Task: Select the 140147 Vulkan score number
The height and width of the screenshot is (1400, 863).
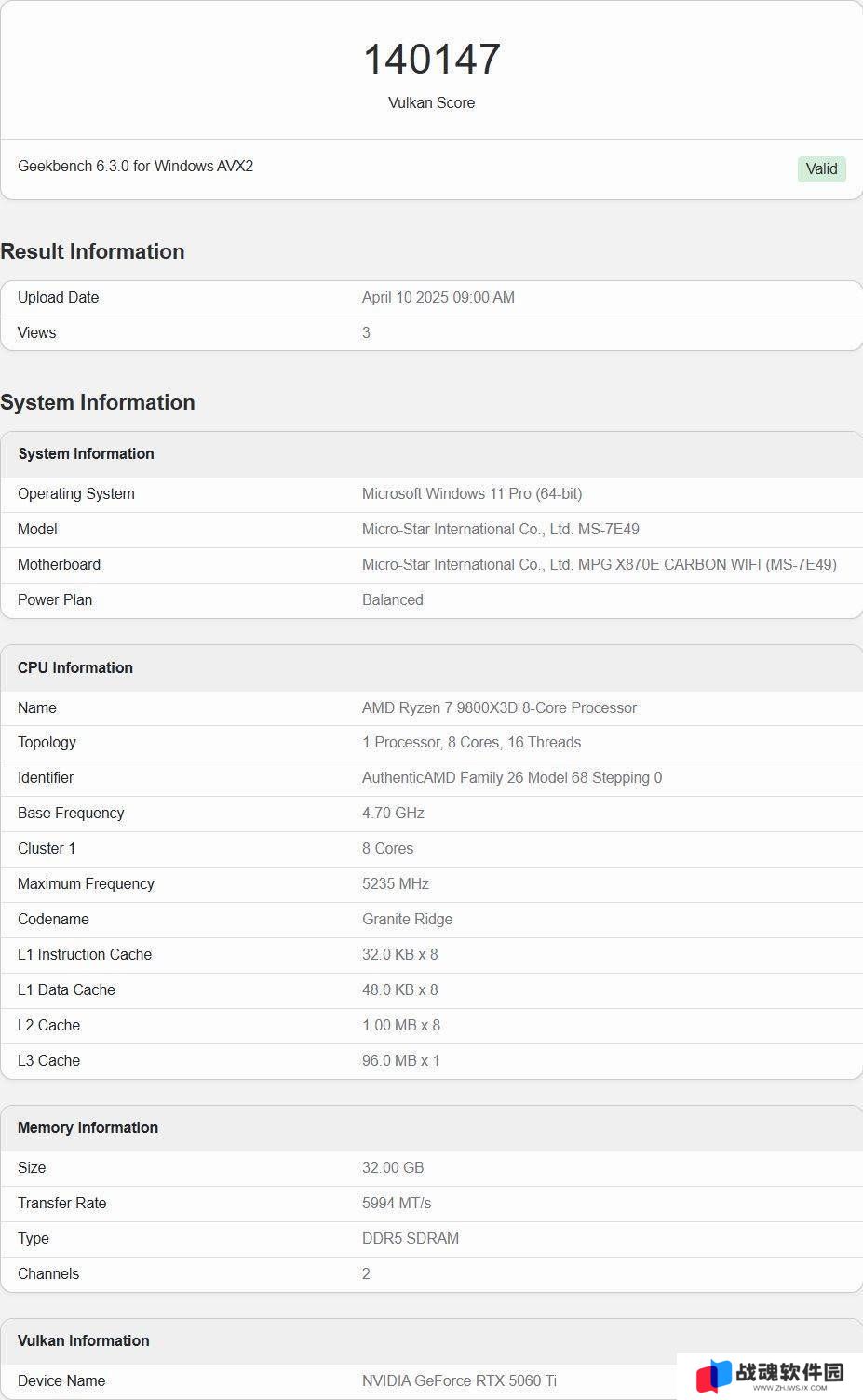Action: pyautogui.click(x=432, y=60)
